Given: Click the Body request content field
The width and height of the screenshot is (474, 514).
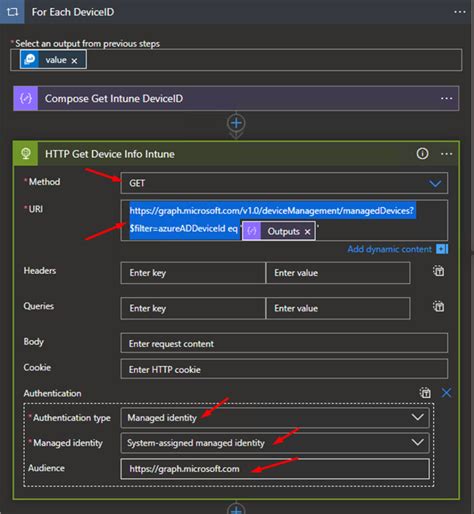Looking at the screenshot, I should pyautogui.click(x=284, y=343).
